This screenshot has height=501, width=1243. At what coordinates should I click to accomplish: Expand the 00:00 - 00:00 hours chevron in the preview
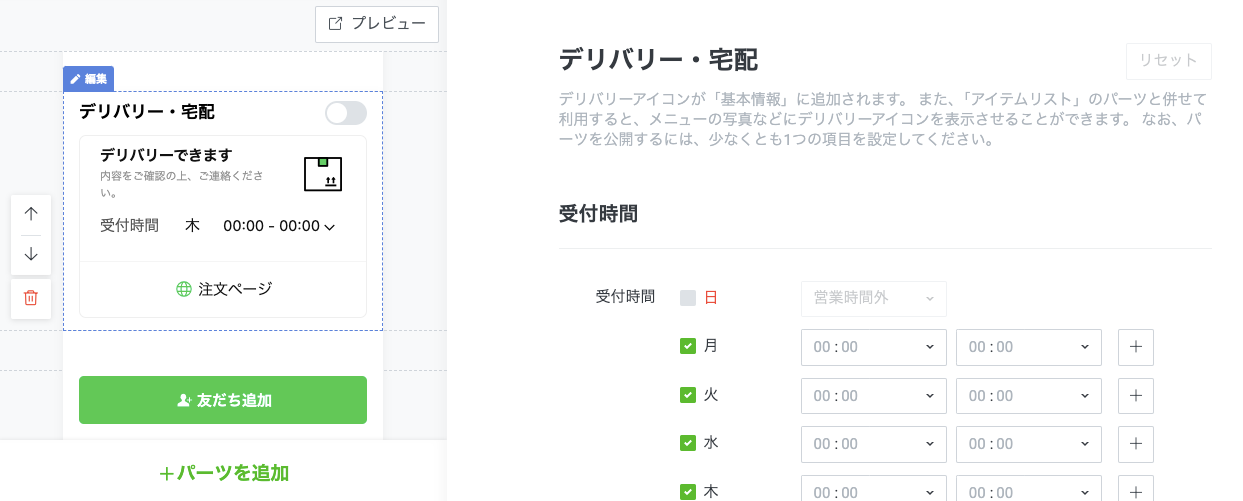(330, 227)
